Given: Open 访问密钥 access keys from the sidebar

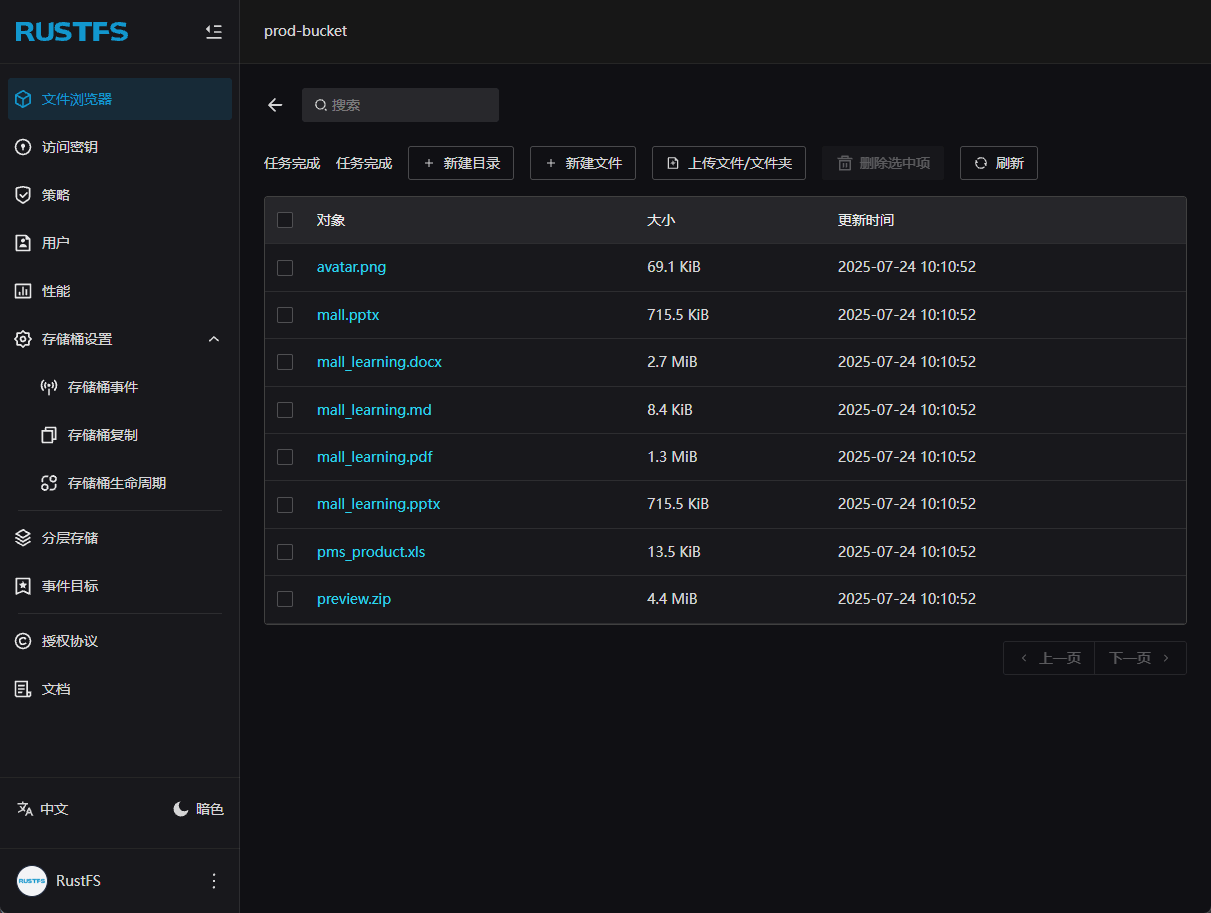Looking at the screenshot, I should click(x=69, y=147).
